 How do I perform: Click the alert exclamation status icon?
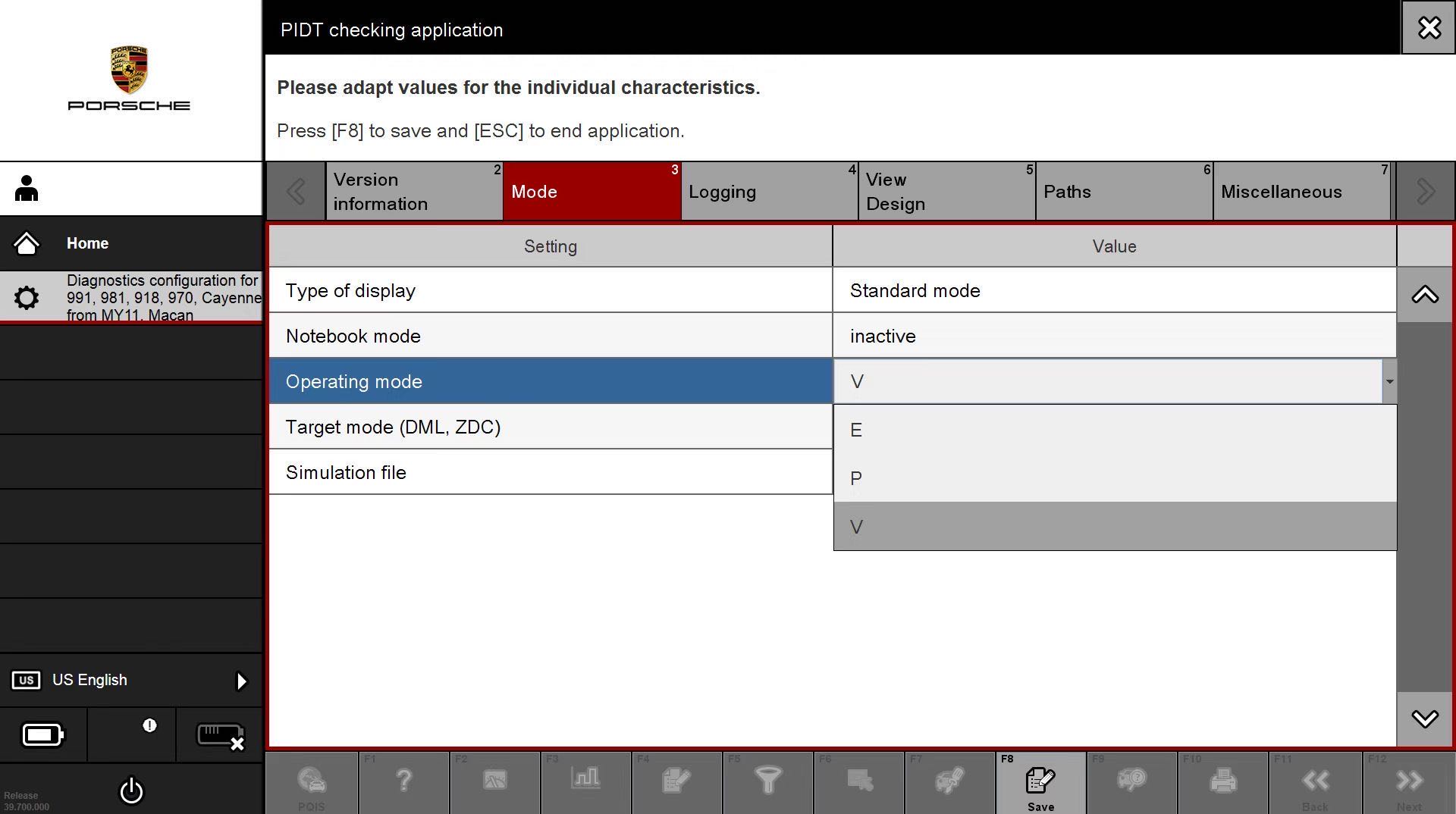(x=149, y=725)
